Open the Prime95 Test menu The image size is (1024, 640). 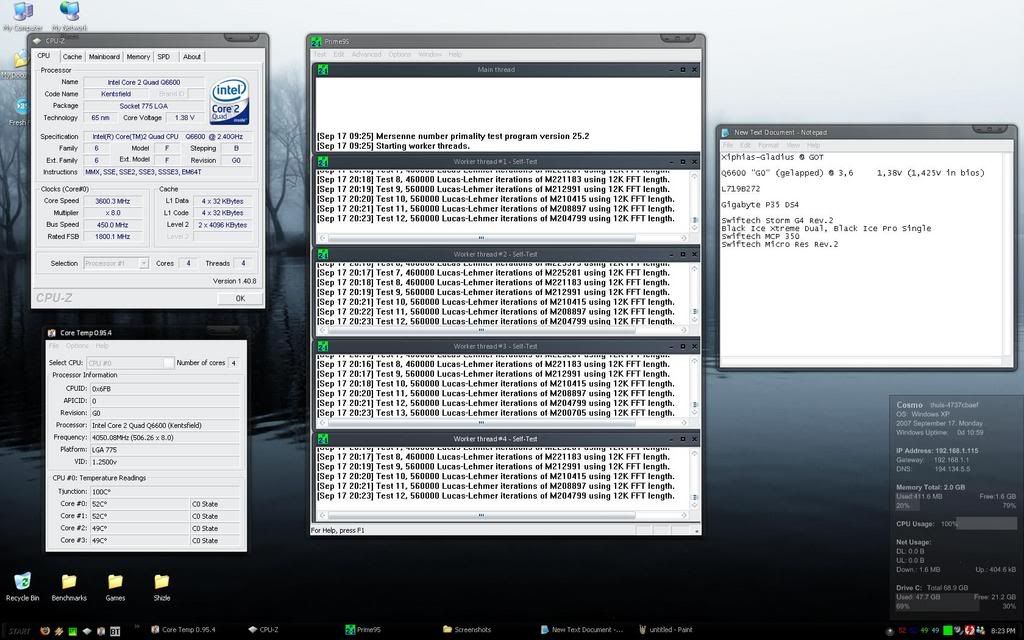(x=320, y=54)
